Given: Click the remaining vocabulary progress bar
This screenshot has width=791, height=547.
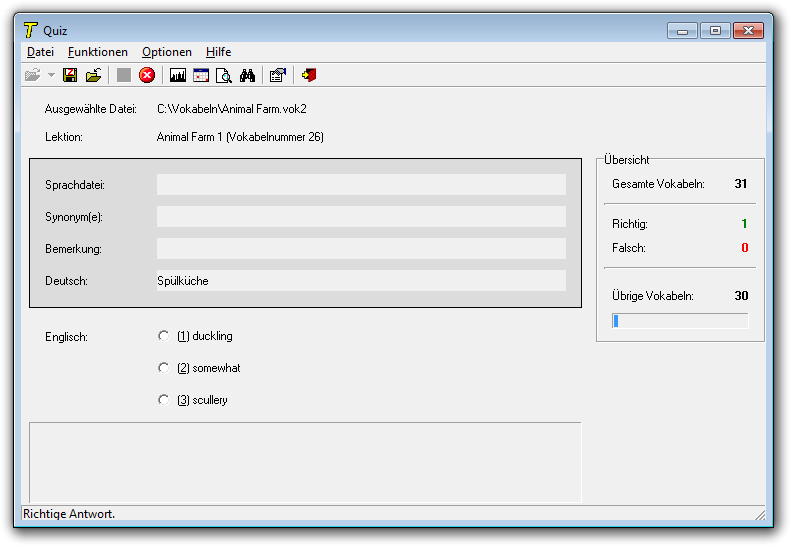Looking at the screenshot, I should 680,321.
